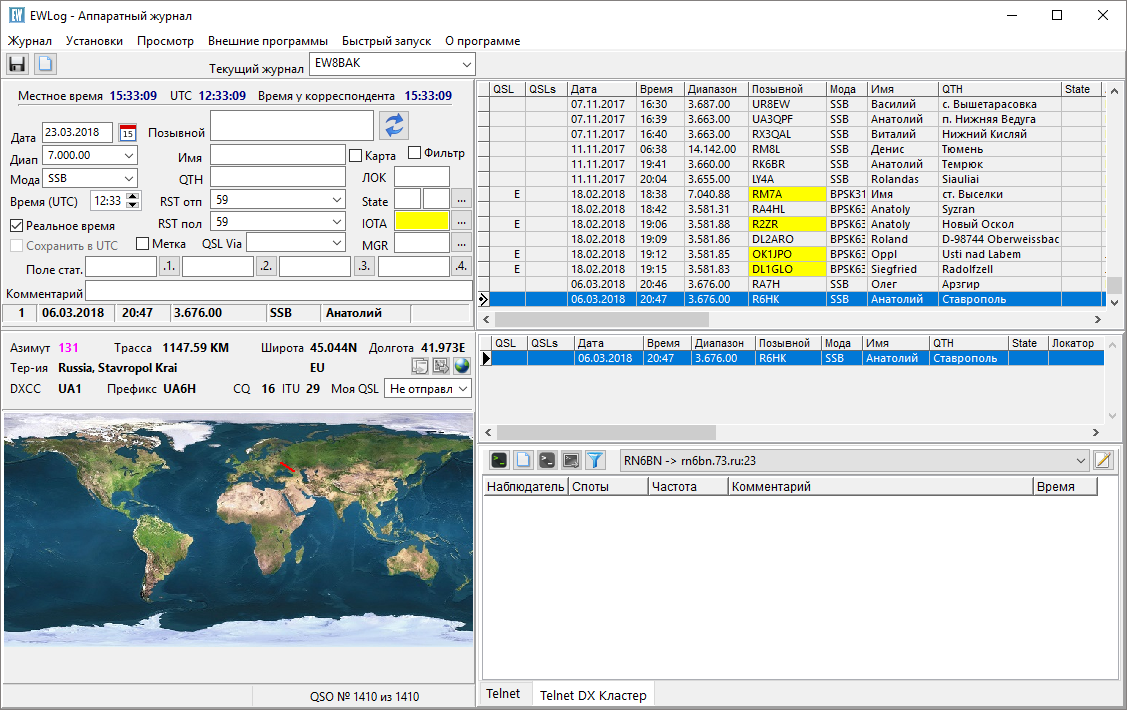Click the yellow IOTA field
This screenshot has width=1127, height=710.
click(x=421, y=221)
